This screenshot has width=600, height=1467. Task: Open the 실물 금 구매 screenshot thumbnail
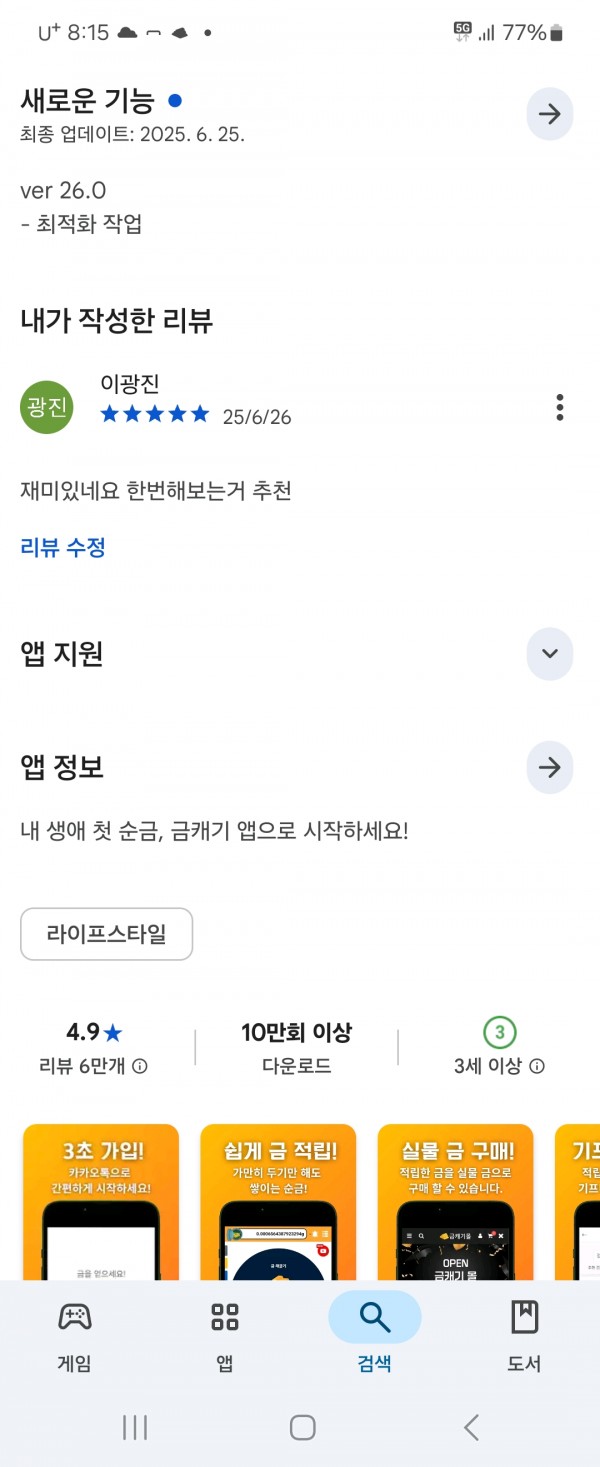pos(455,1202)
